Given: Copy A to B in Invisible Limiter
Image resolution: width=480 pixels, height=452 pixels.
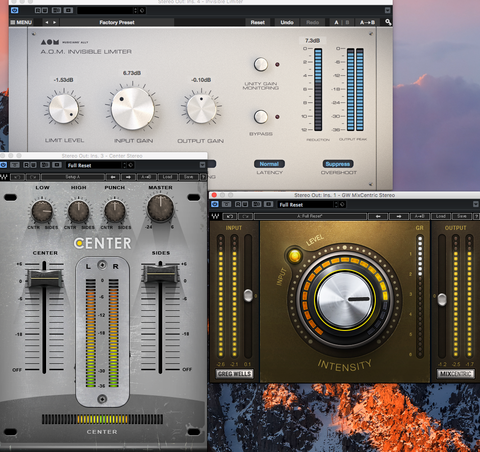Looking at the screenshot, I should [367, 22].
